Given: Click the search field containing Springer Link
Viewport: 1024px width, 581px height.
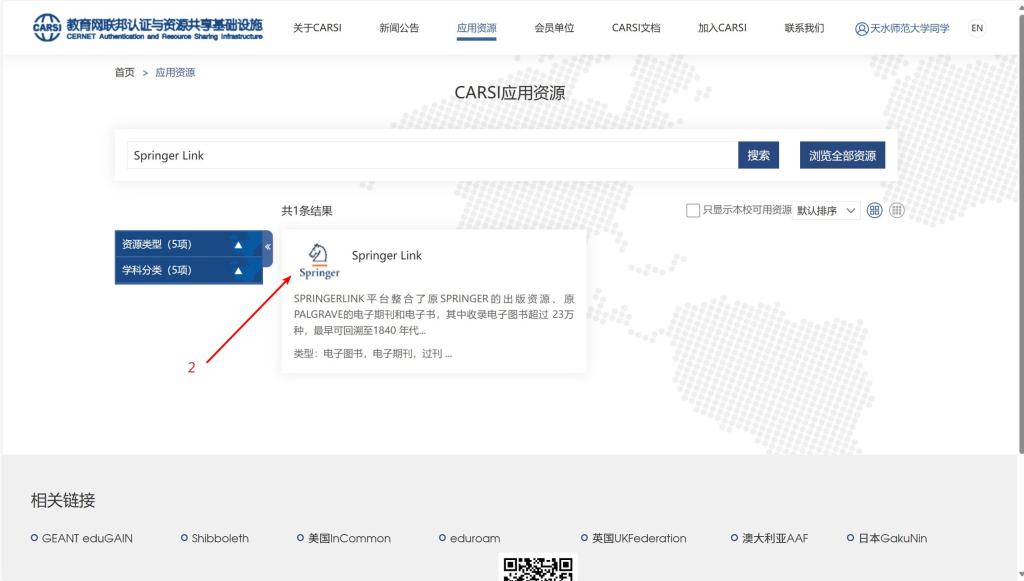Looking at the screenshot, I should (430, 155).
